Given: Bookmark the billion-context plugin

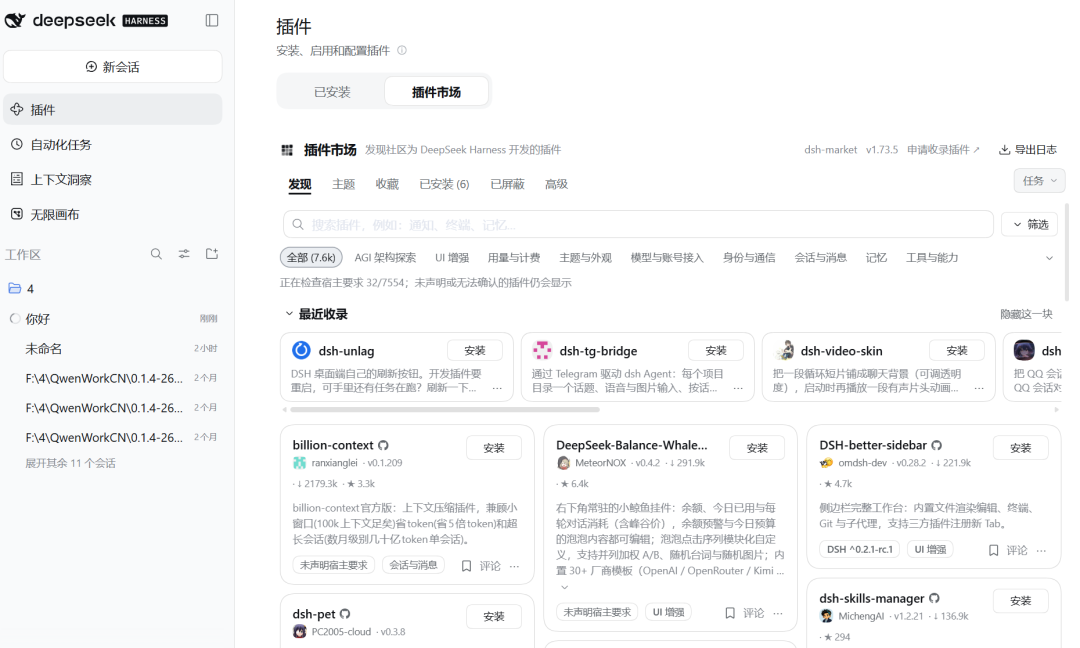Looking at the screenshot, I should coord(466,566).
